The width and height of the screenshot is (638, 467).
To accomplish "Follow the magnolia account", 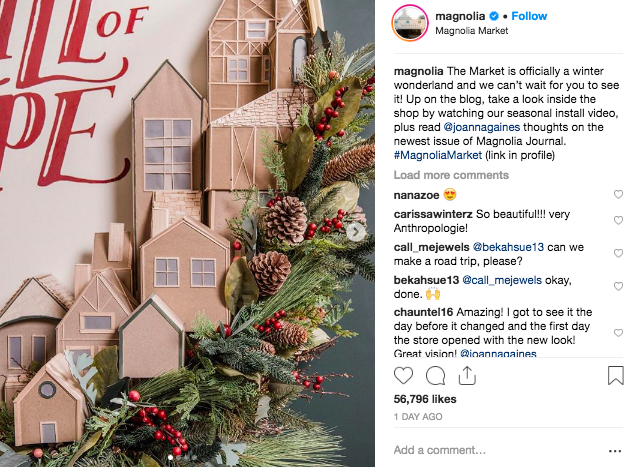I will click(x=529, y=16).
